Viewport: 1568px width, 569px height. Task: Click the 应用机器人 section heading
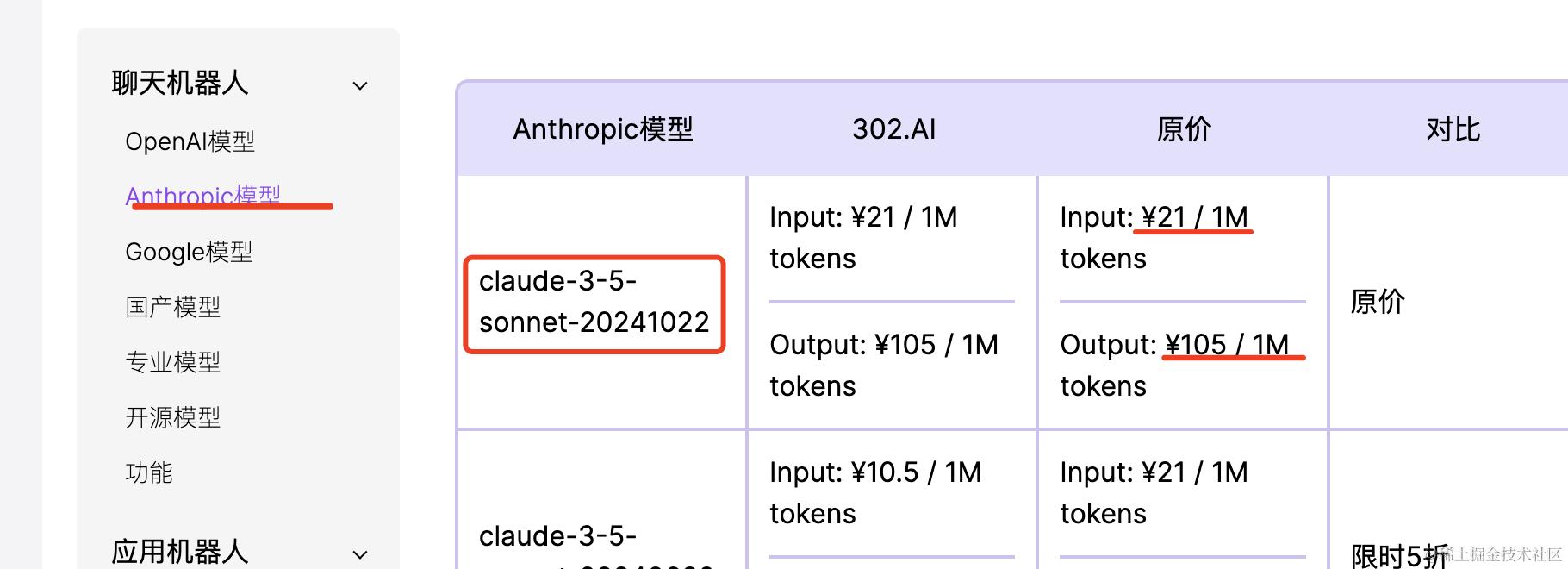pyautogui.click(x=180, y=552)
